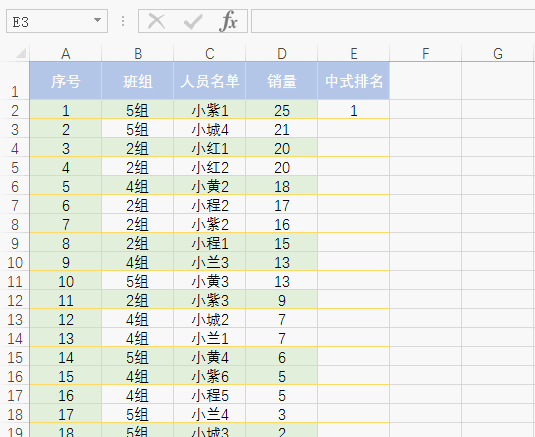535x437 pixels.
Task: Select the name cell 小城4
Action: click(x=209, y=128)
